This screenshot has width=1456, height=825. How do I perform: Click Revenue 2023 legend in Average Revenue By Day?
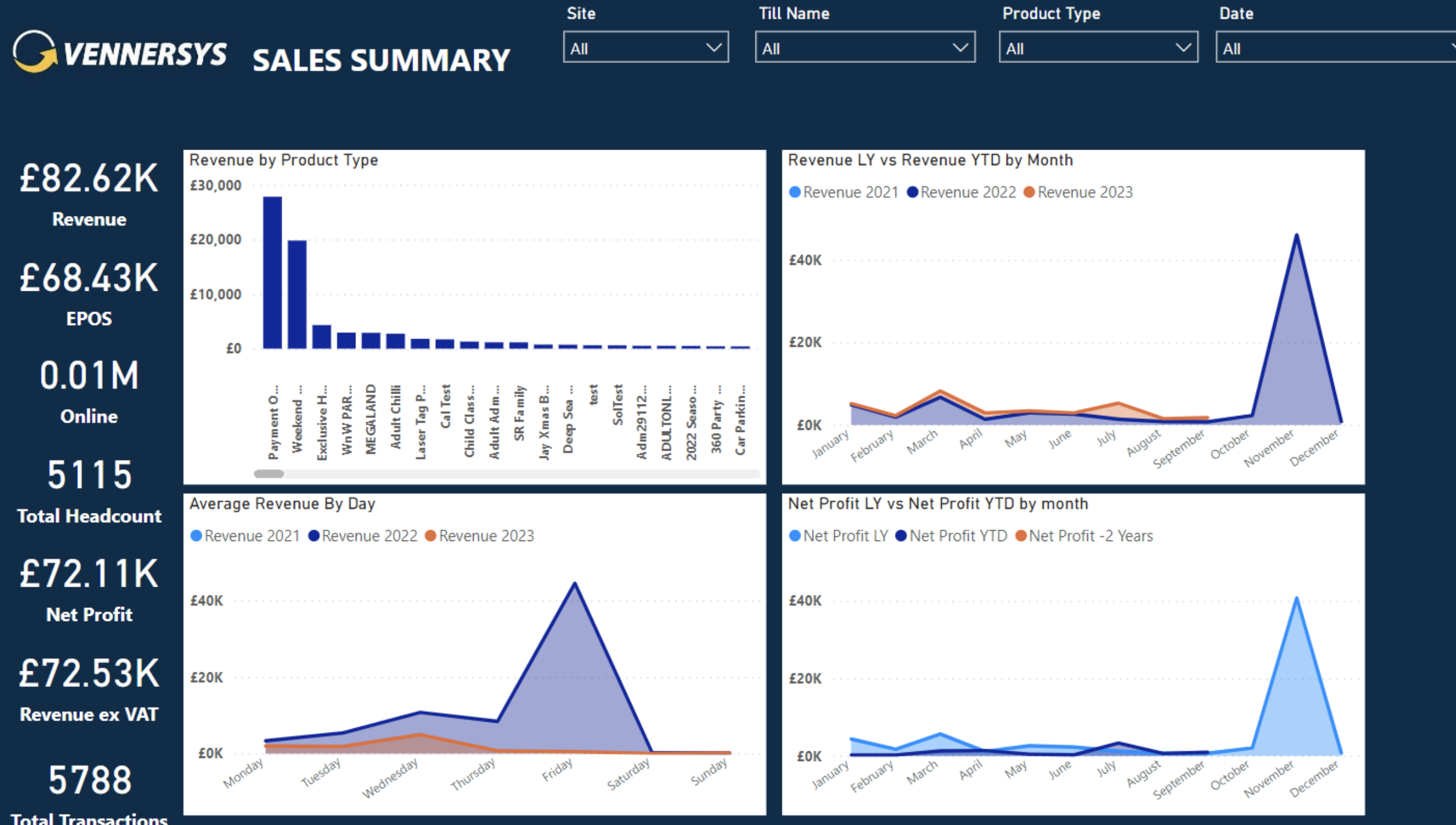pyautogui.click(x=431, y=536)
